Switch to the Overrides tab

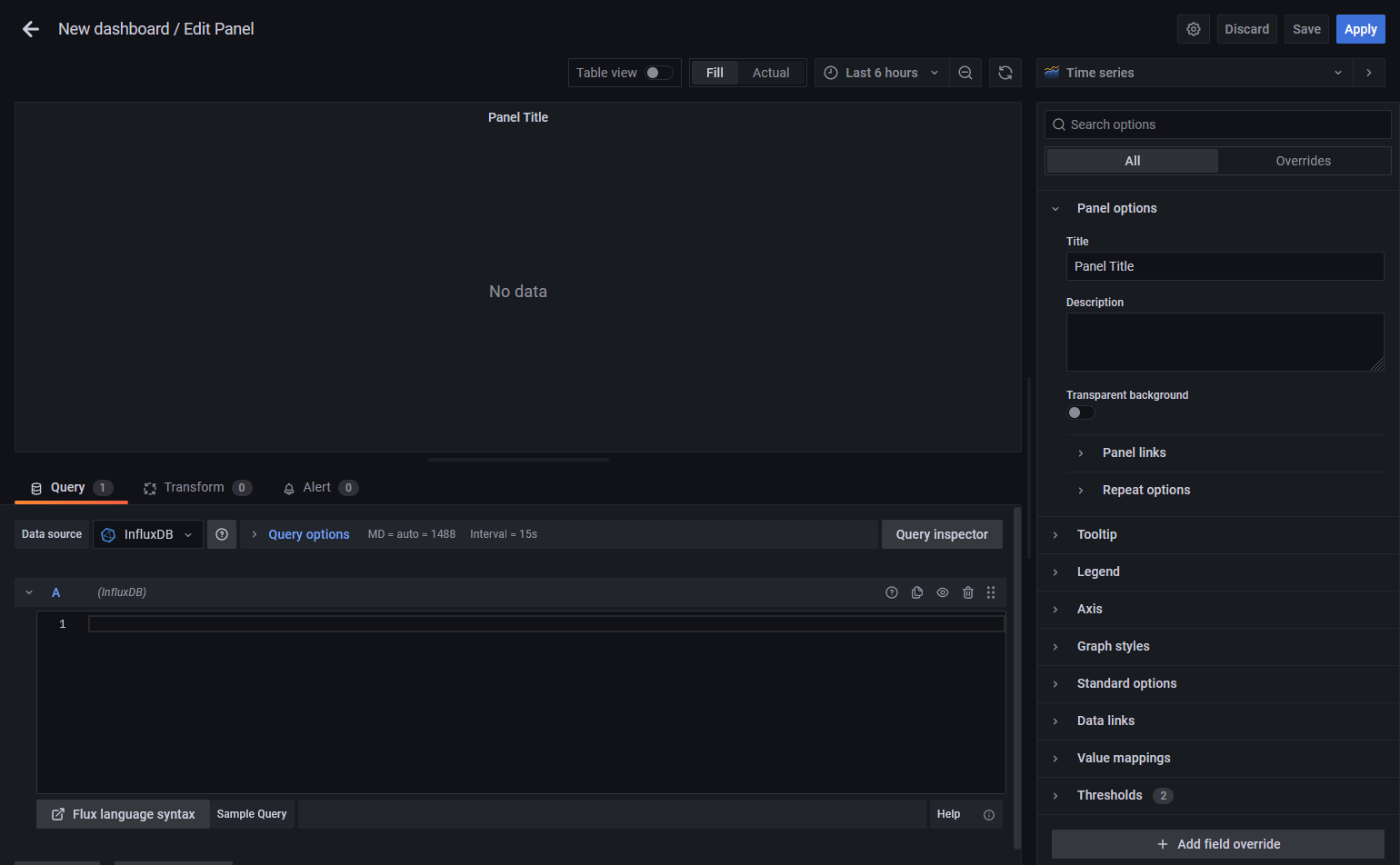[x=1303, y=160]
